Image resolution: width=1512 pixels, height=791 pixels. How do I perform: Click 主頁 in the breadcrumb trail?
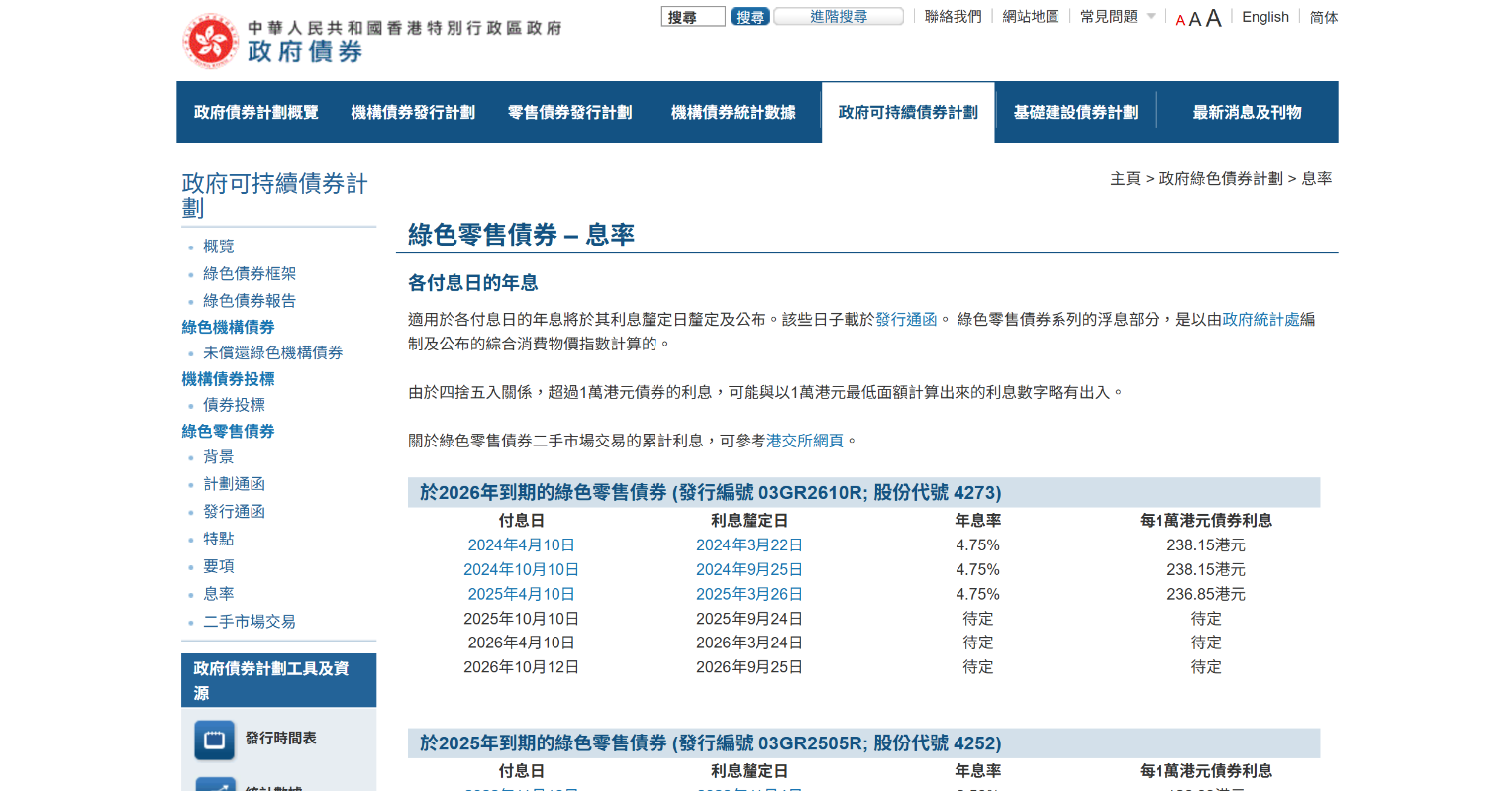coord(1125,179)
